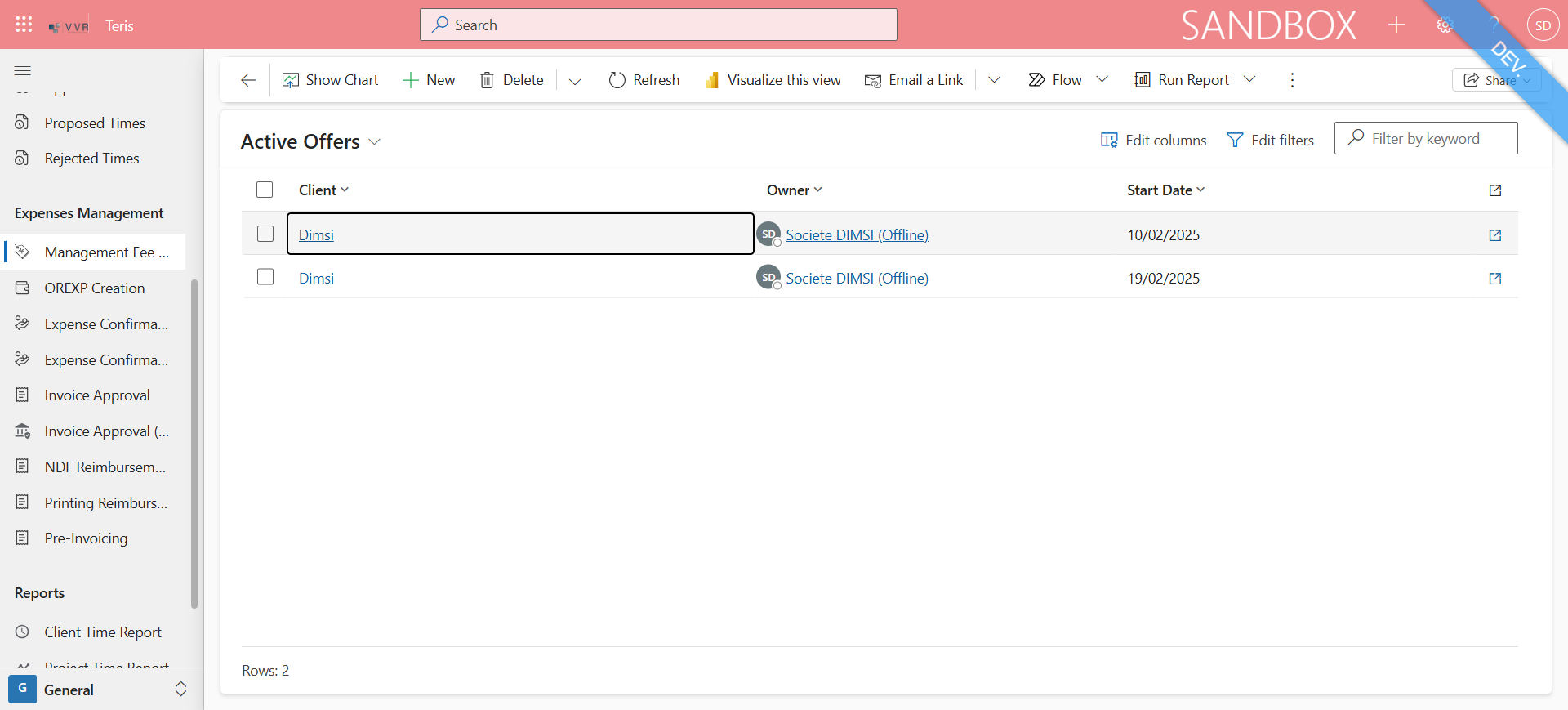The height and width of the screenshot is (710, 1568).
Task: Open Edit filters panel
Action: click(x=1270, y=140)
